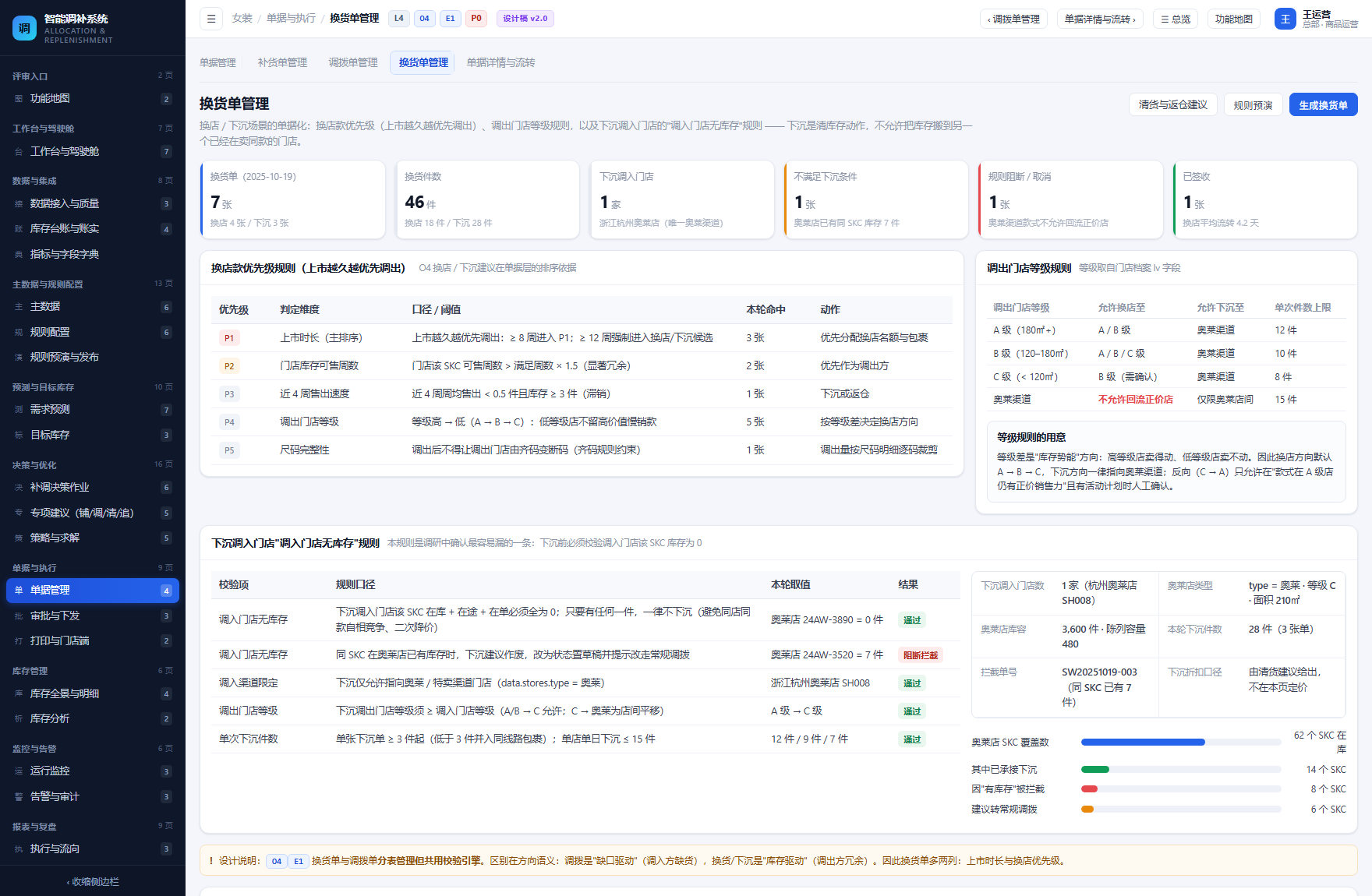Click the E1 badge in the header
Image resolution: width=1372 pixels, height=896 pixels.
tap(451, 19)
